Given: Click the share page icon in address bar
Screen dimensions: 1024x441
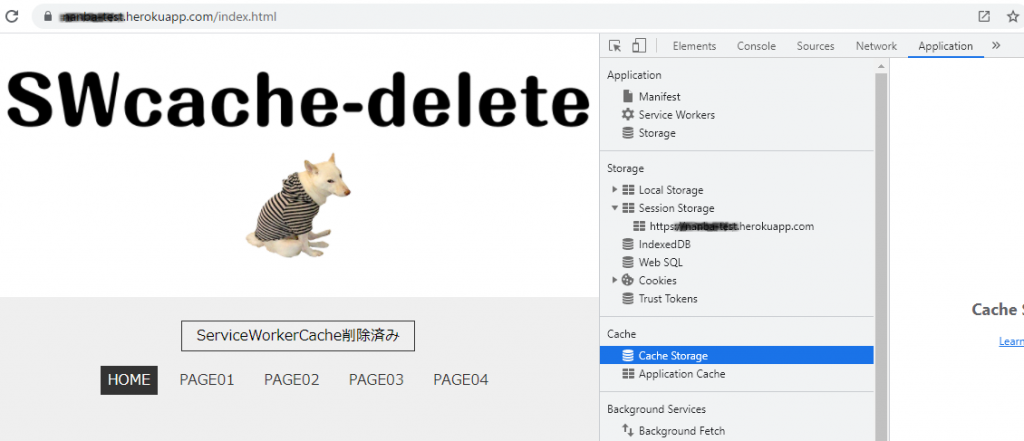Looking at the screenshot, I should pos(984,17).
